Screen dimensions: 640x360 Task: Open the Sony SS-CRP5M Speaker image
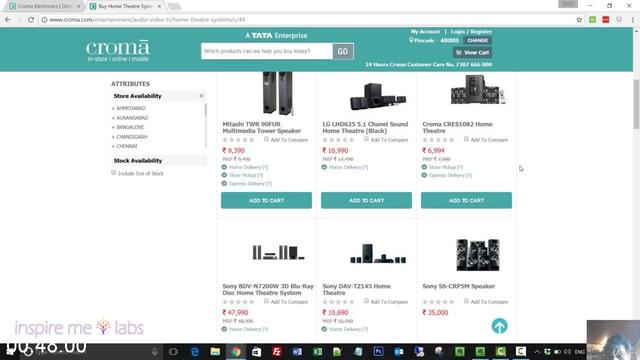click(478, 255)
